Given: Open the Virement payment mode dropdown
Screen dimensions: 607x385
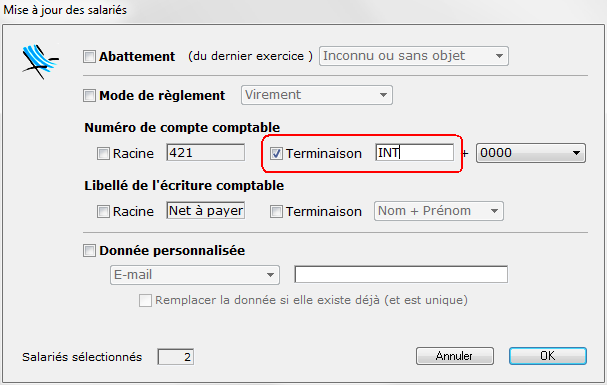Looking at the screenshot, I should (317, 95).
